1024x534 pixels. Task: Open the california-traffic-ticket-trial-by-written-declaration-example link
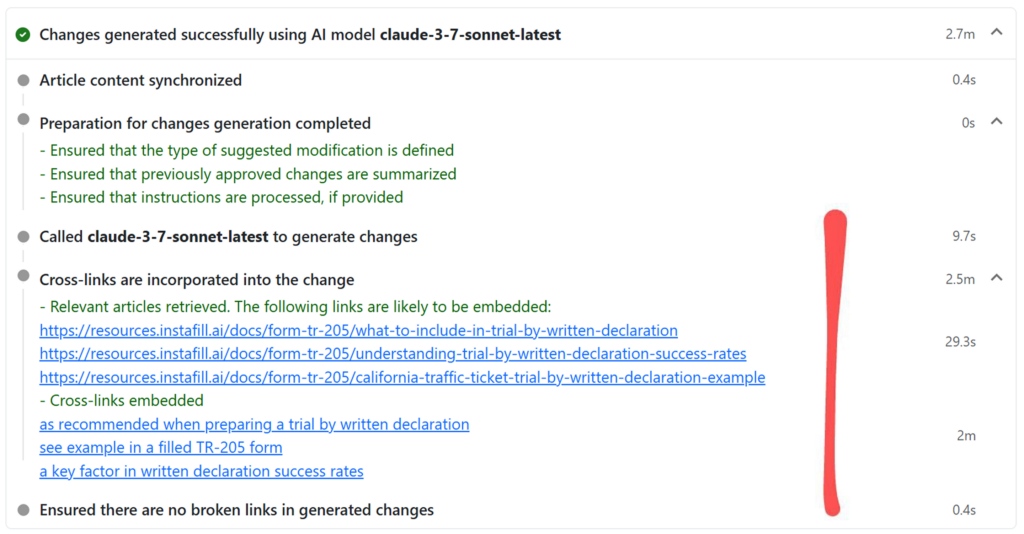402,377
